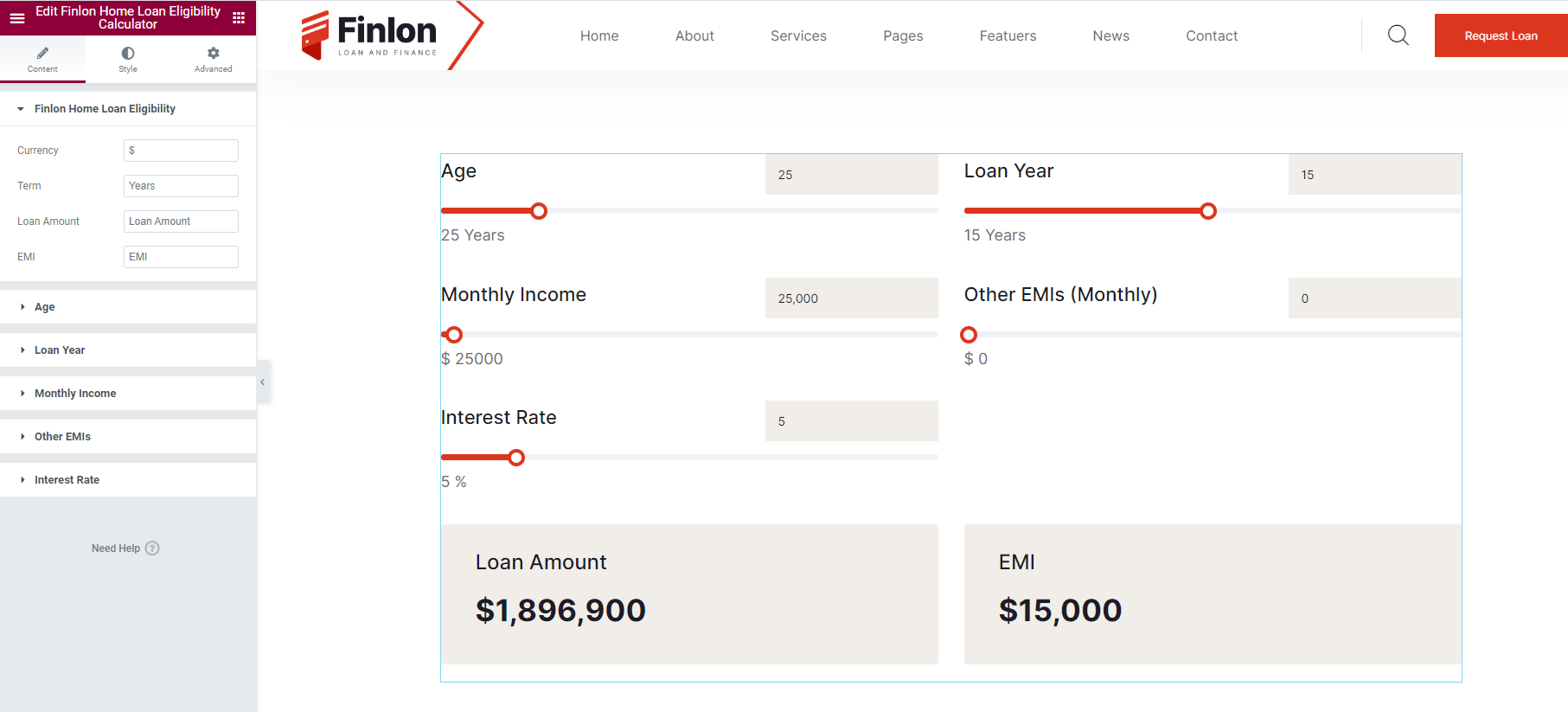Open the widgets grid panel icon
Image resolution: width=1568 pixels, height=712 pixels.
pos(239,17)
